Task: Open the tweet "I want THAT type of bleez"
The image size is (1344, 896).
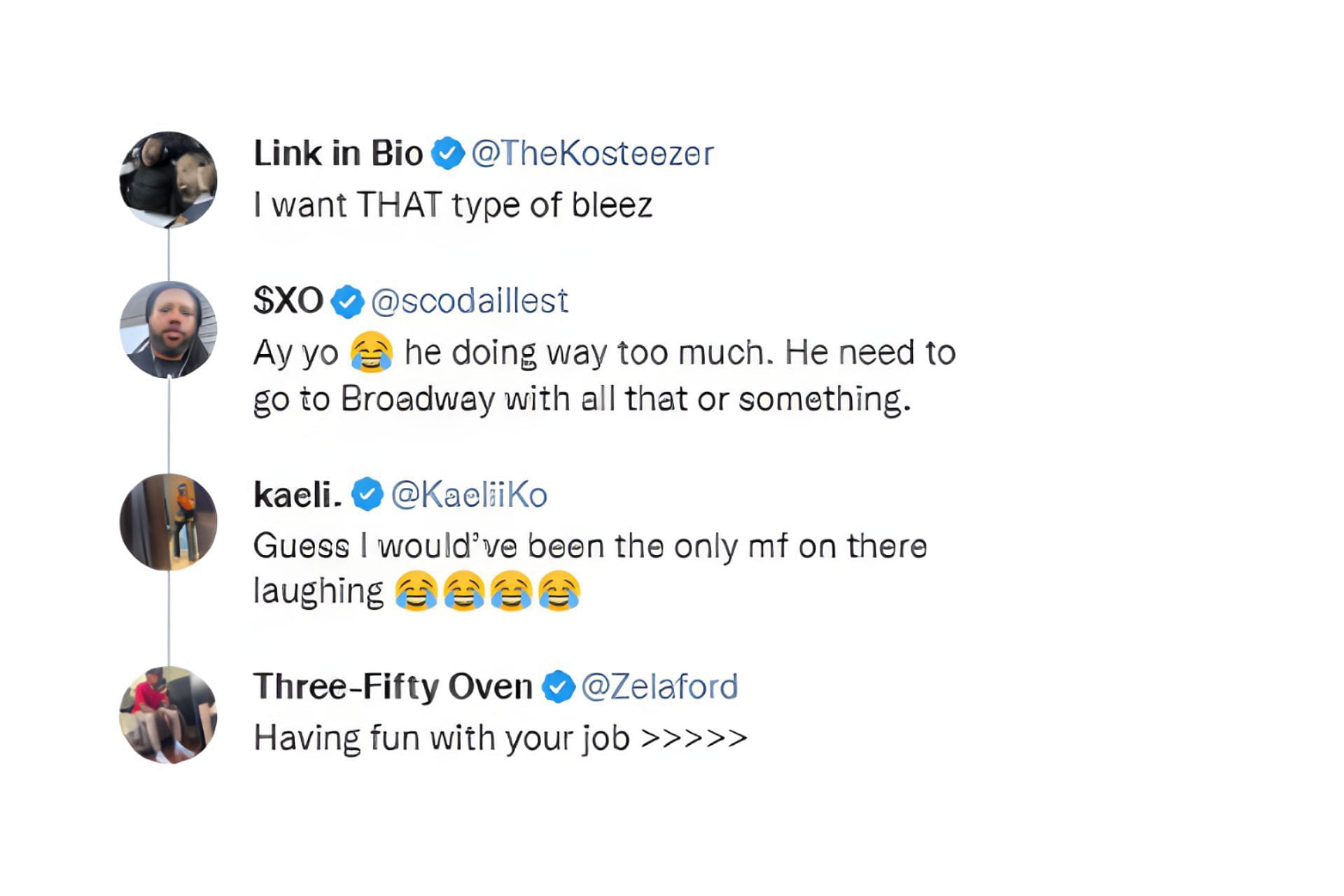Action: coord(453,206)
